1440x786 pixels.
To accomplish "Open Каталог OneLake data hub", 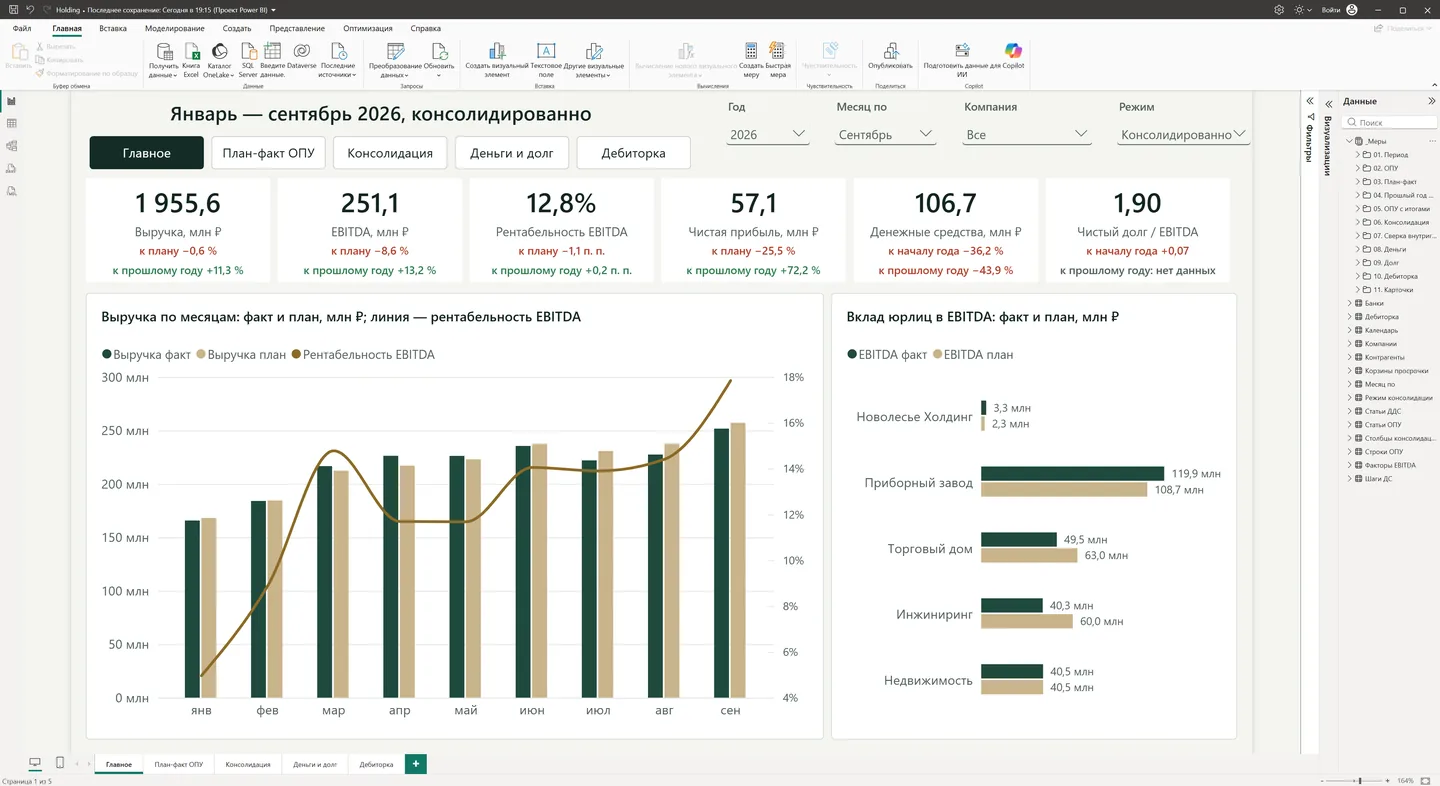I will pos(218,60).
